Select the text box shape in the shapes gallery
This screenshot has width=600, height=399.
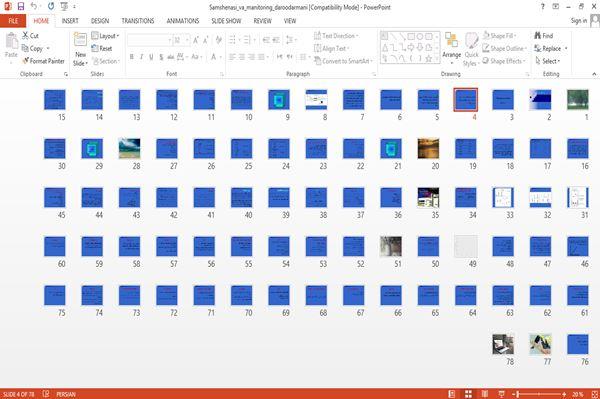pyautogui.click(x=385, y=36)
